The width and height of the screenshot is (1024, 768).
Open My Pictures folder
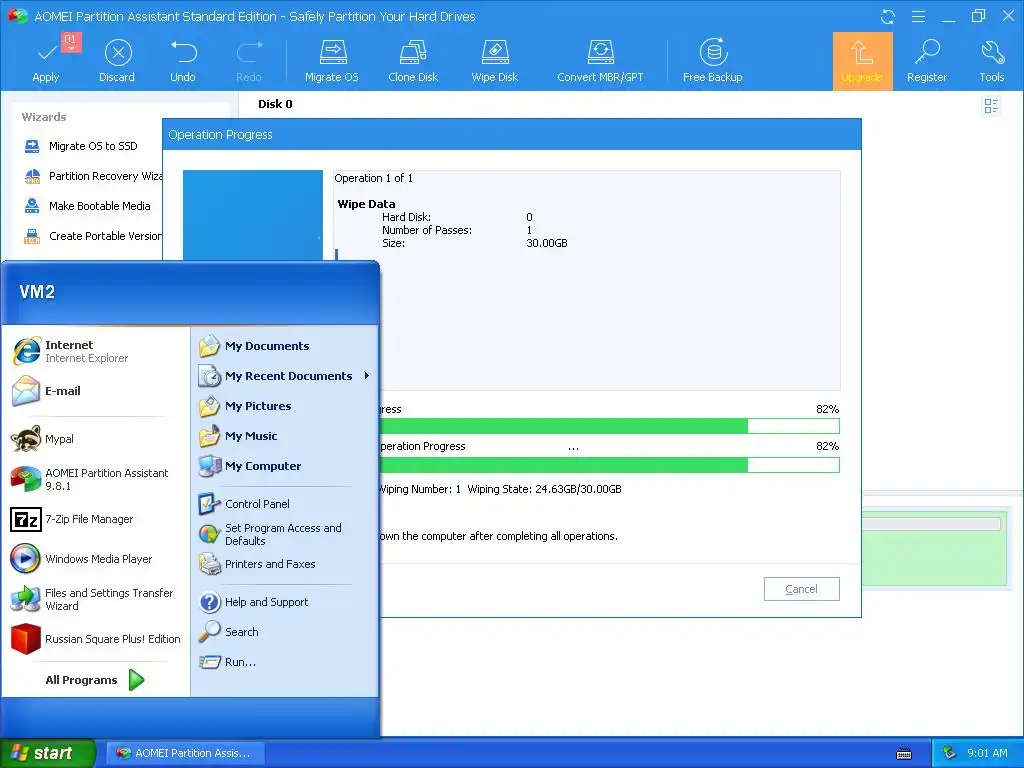(x=285, y=406)
